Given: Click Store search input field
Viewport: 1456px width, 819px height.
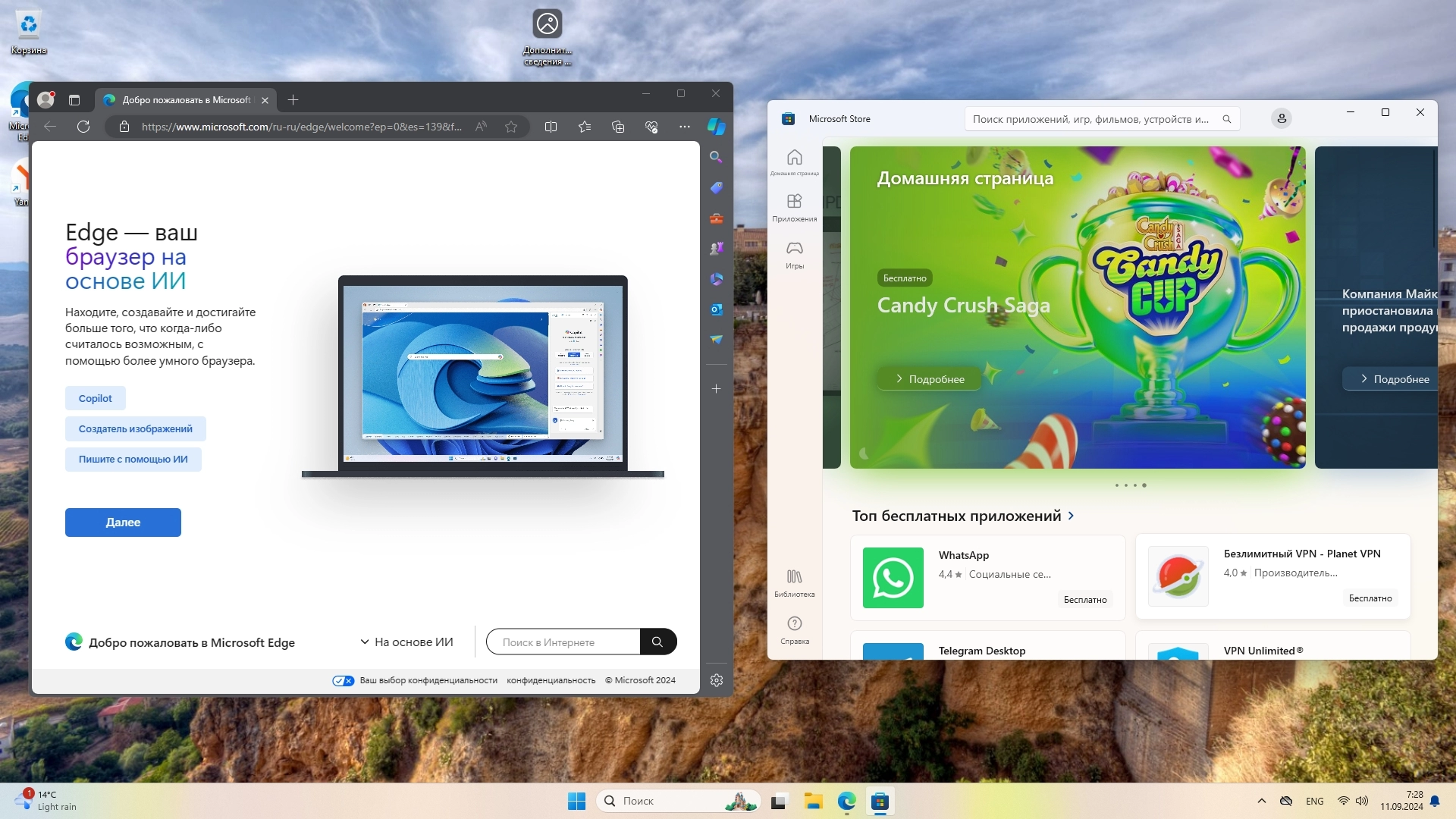Looking at the screenshot, I should pos(1090,119).
